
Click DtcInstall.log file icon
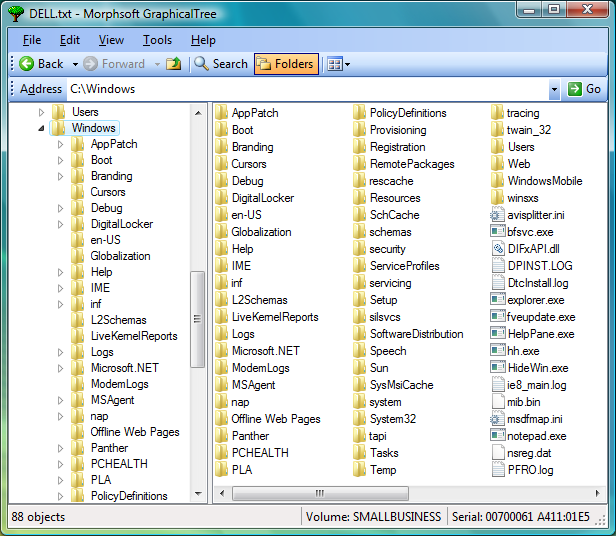498,283
